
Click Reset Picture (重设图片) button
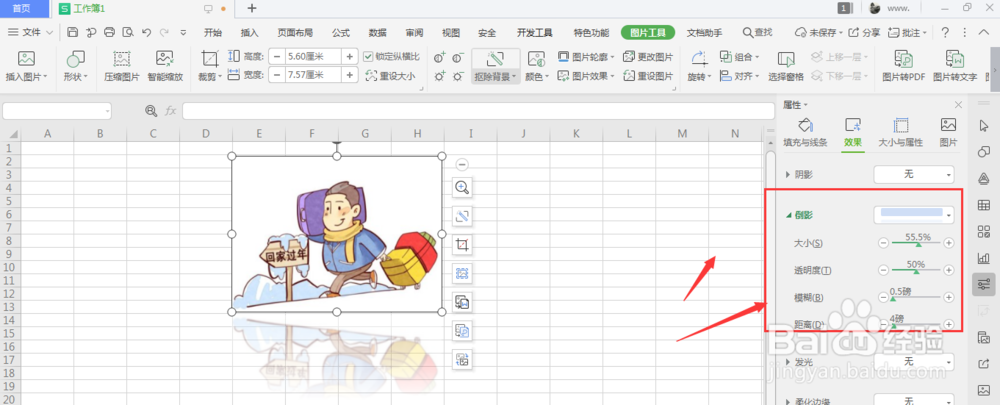(648, 76)
